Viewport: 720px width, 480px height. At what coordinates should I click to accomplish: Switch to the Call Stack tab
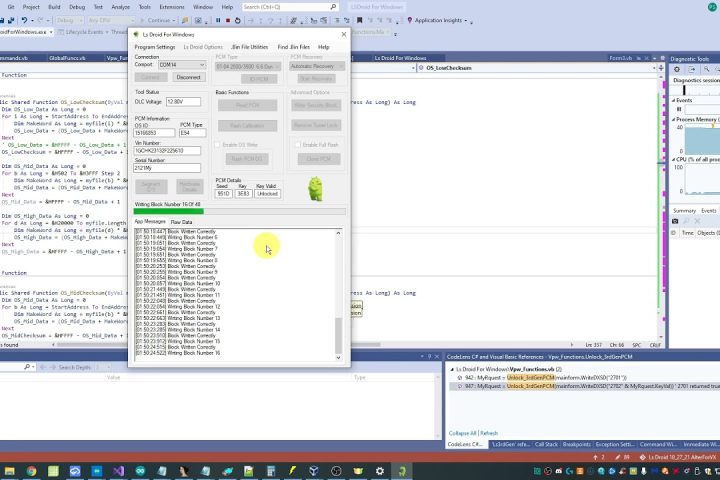coord(546,445)
